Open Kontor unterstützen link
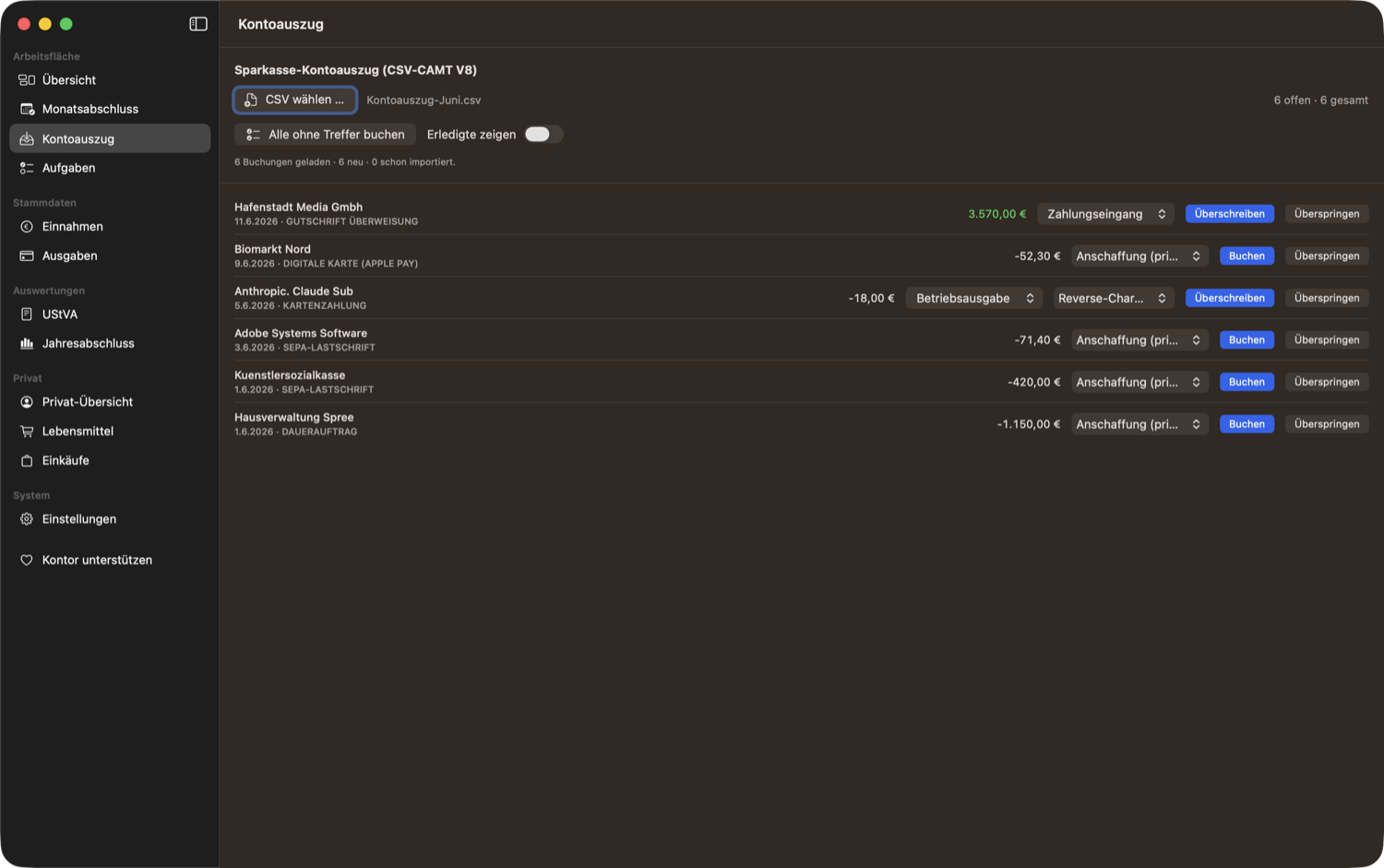Viewport: 1384px width, 868px height. coord(110,560)
